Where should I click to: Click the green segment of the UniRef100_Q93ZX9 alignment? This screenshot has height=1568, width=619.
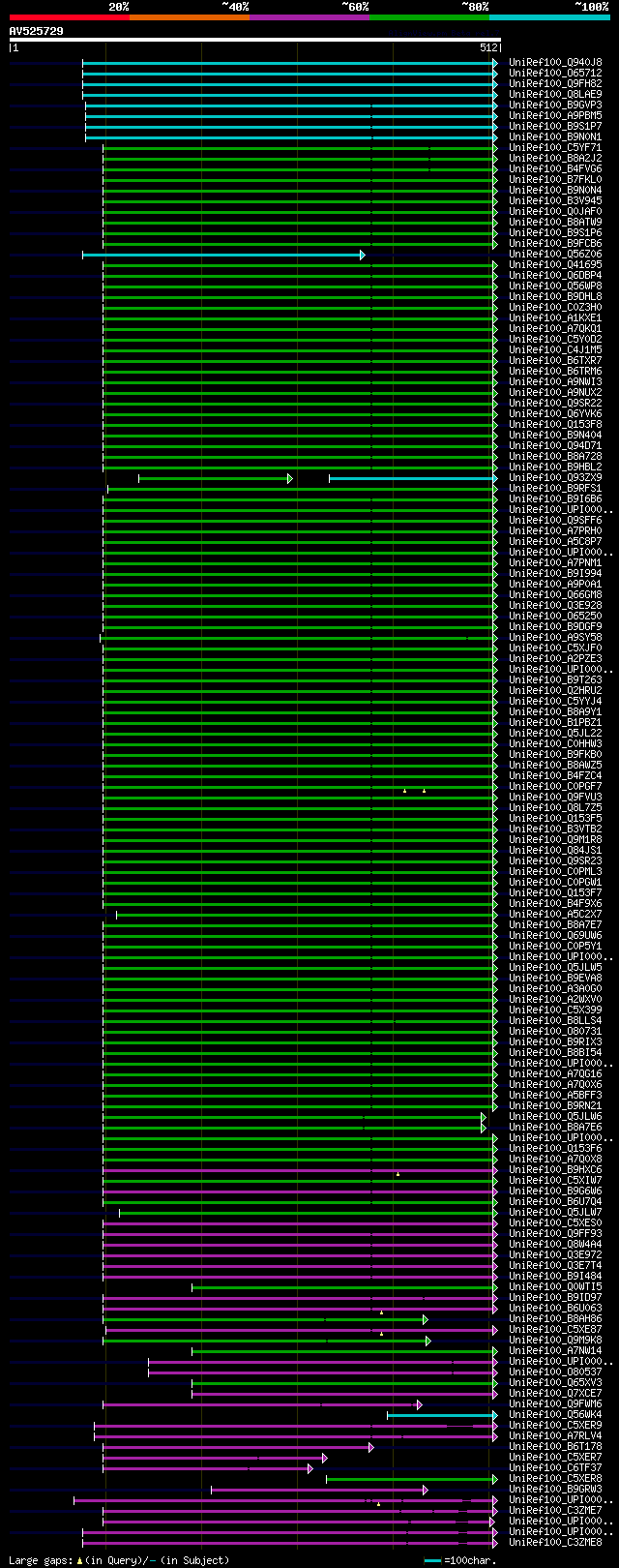point(215,478)
